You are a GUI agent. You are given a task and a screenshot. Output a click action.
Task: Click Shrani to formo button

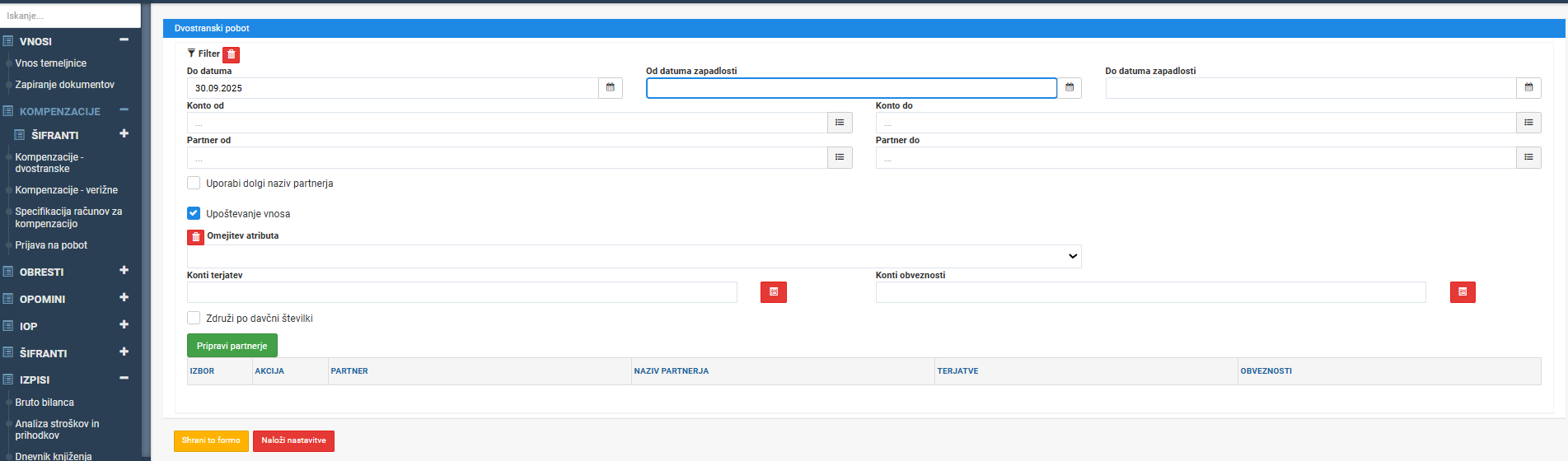click(x=211, y=440)
